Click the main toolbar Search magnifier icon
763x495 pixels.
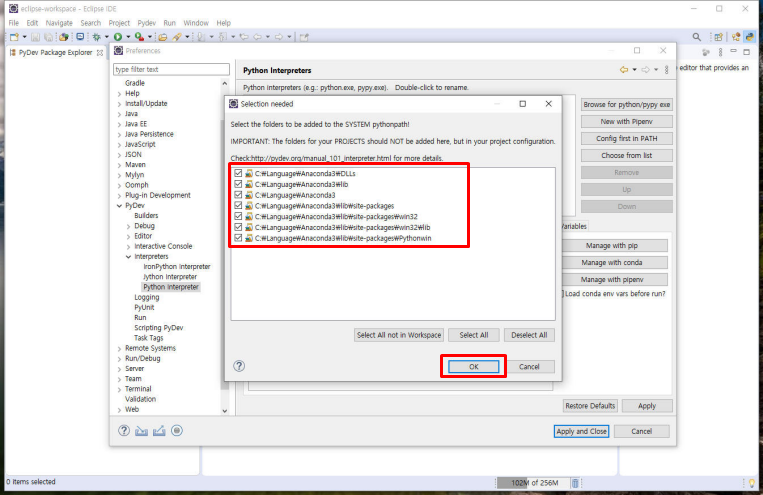click(x=697, y=37)
